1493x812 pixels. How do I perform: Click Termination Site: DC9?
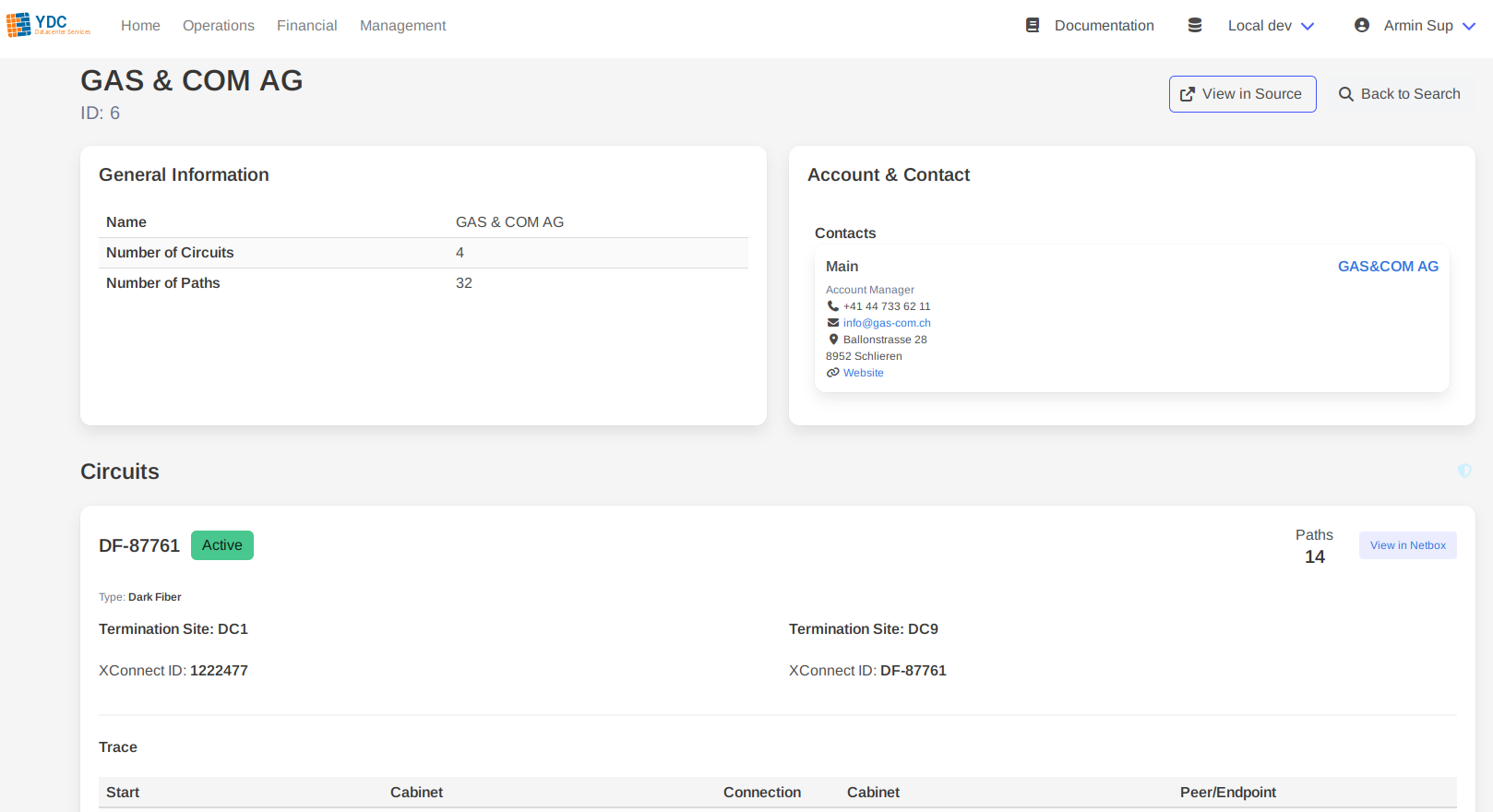[x=864, y=629]
